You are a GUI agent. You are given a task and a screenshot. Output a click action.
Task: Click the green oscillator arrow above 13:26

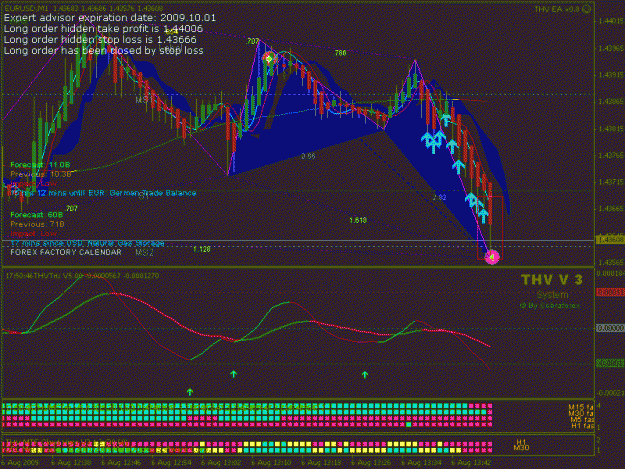tap(365, 374)
